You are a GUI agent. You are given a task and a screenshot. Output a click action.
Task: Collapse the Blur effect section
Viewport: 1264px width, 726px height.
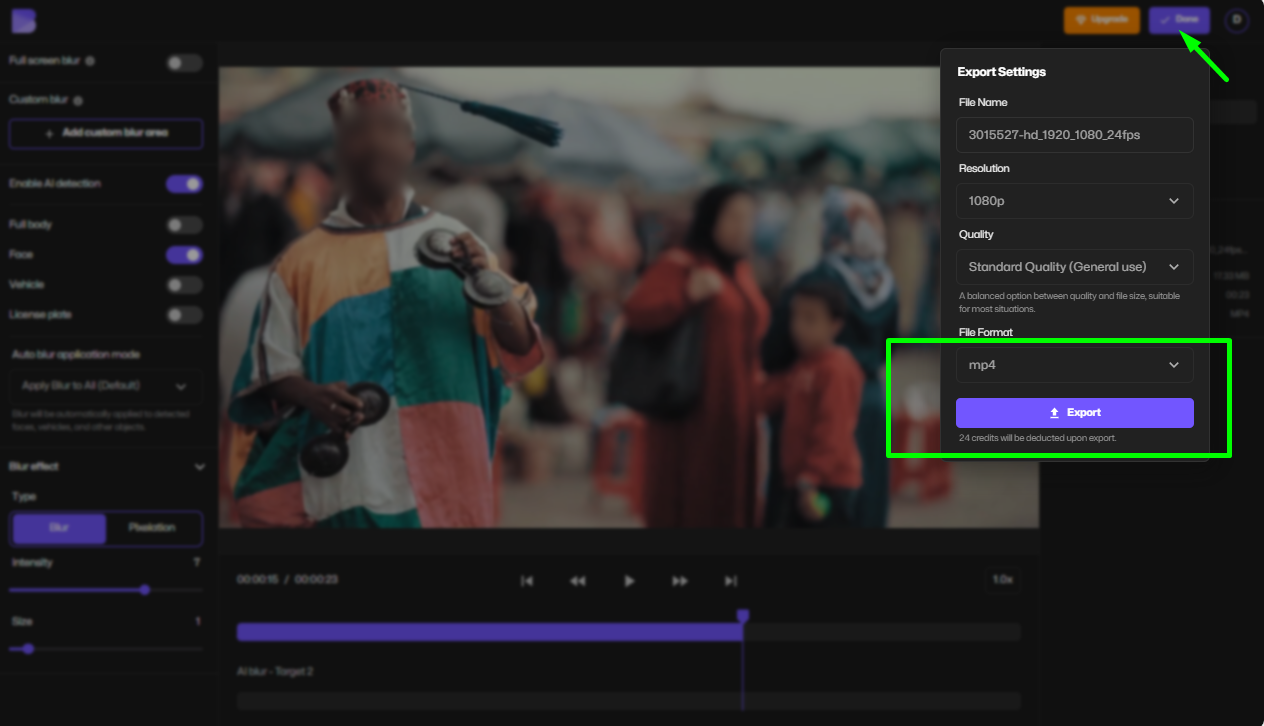(x=200, y=467)
